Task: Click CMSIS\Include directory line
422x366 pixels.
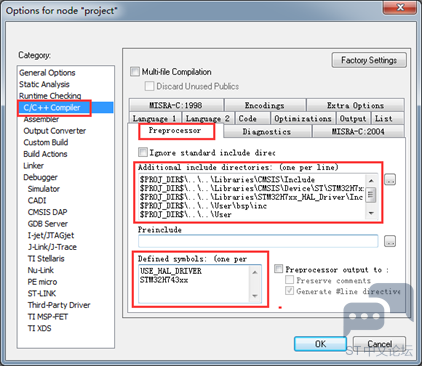Action: (227, 179)
